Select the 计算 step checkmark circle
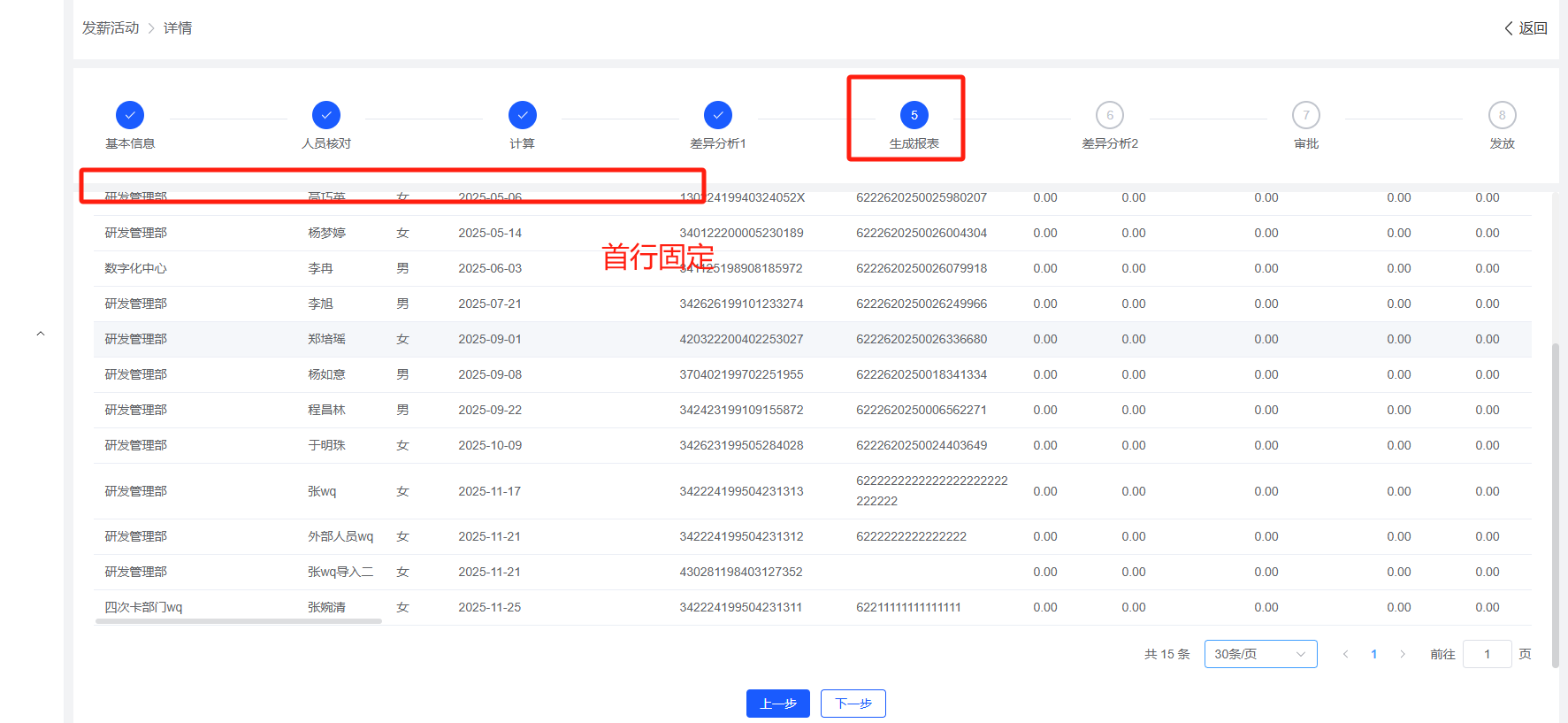The width and height of the screenshot is (1568, 723). click(523, 115)
